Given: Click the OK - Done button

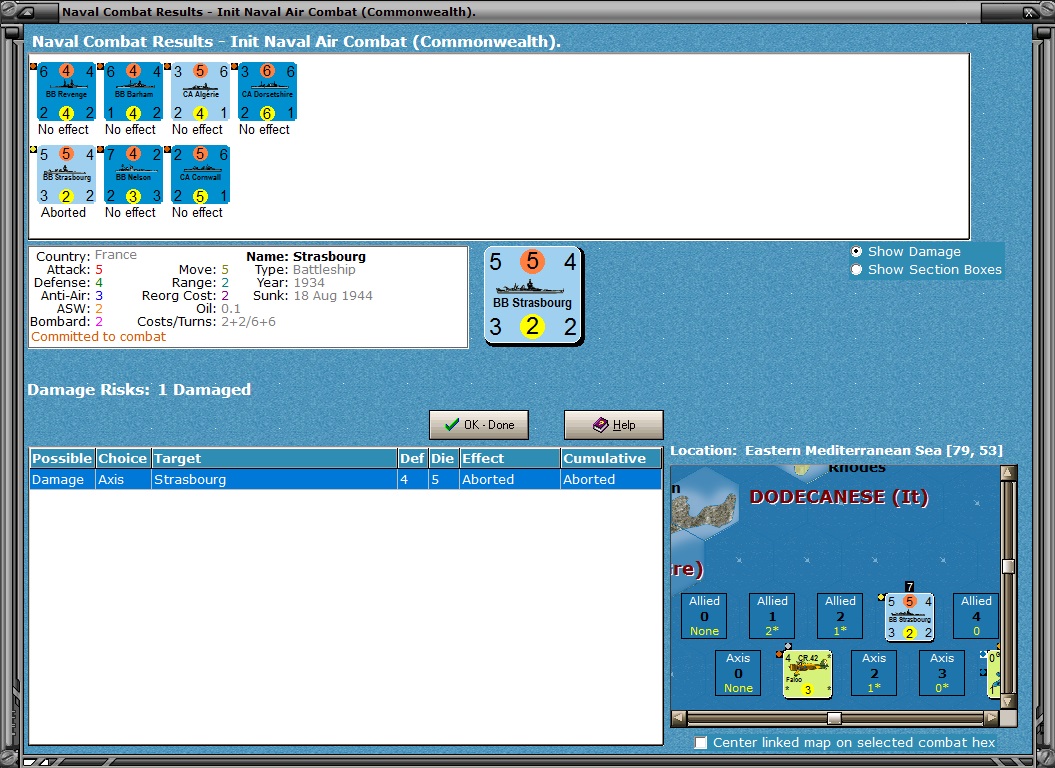Looking at the screenshot, I should (479, 425).
